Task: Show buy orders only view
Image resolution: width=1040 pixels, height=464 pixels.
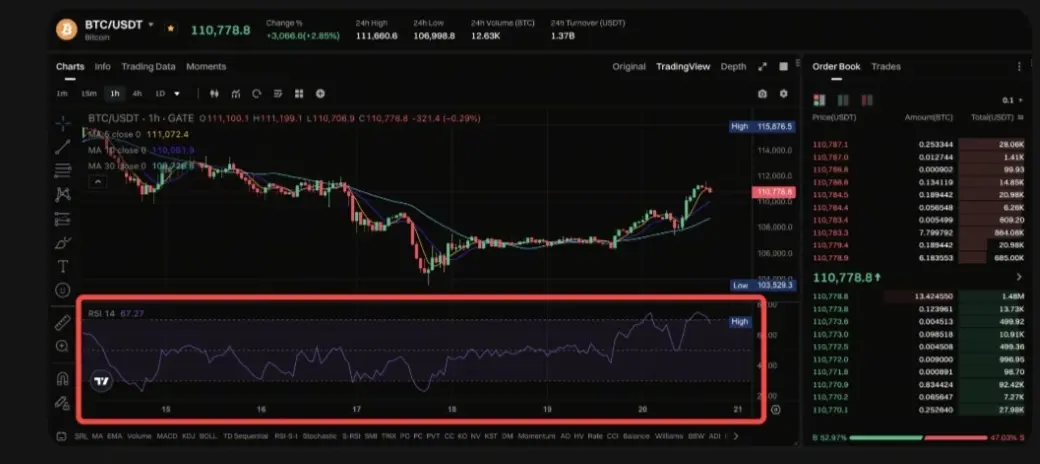Action: point(843,100)
